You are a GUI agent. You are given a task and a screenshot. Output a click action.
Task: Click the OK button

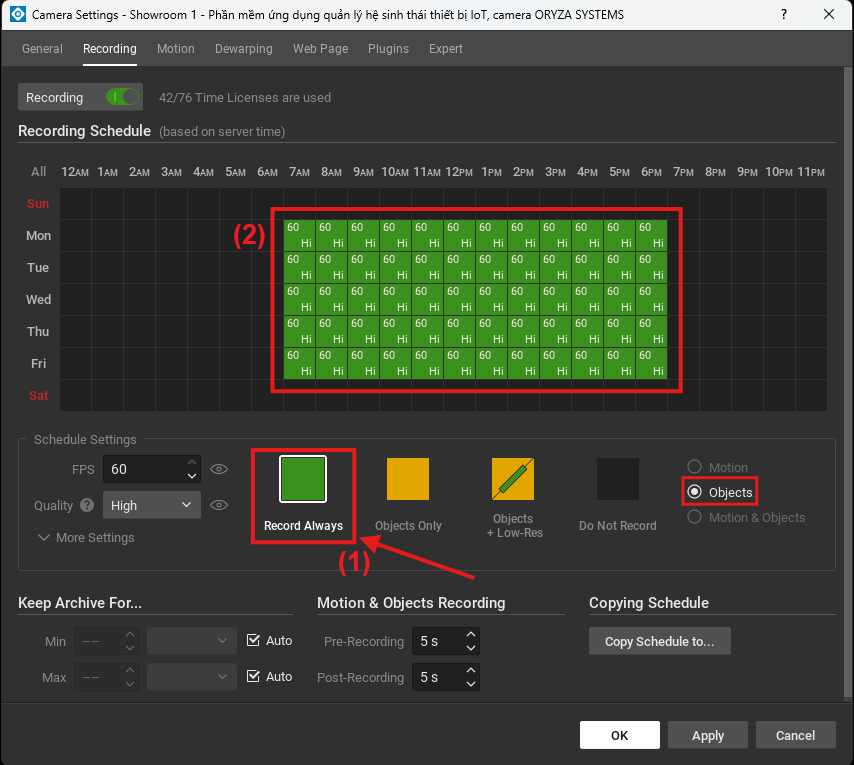pyautogui.click(x=619, y=735)
